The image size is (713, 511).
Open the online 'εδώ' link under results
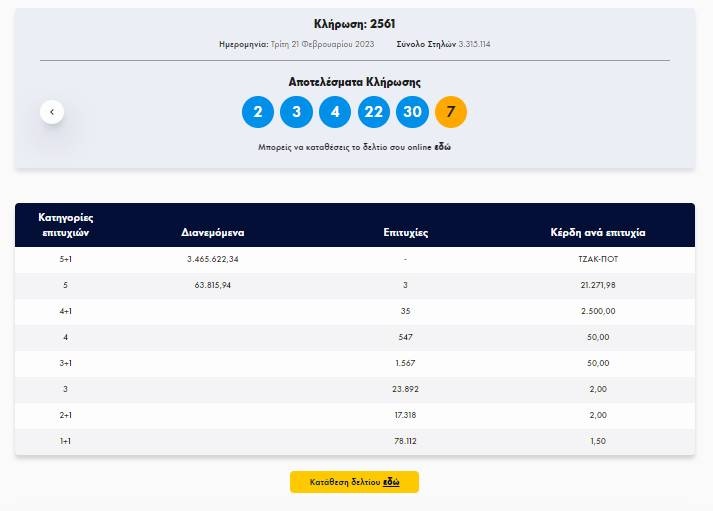point(442,147)
